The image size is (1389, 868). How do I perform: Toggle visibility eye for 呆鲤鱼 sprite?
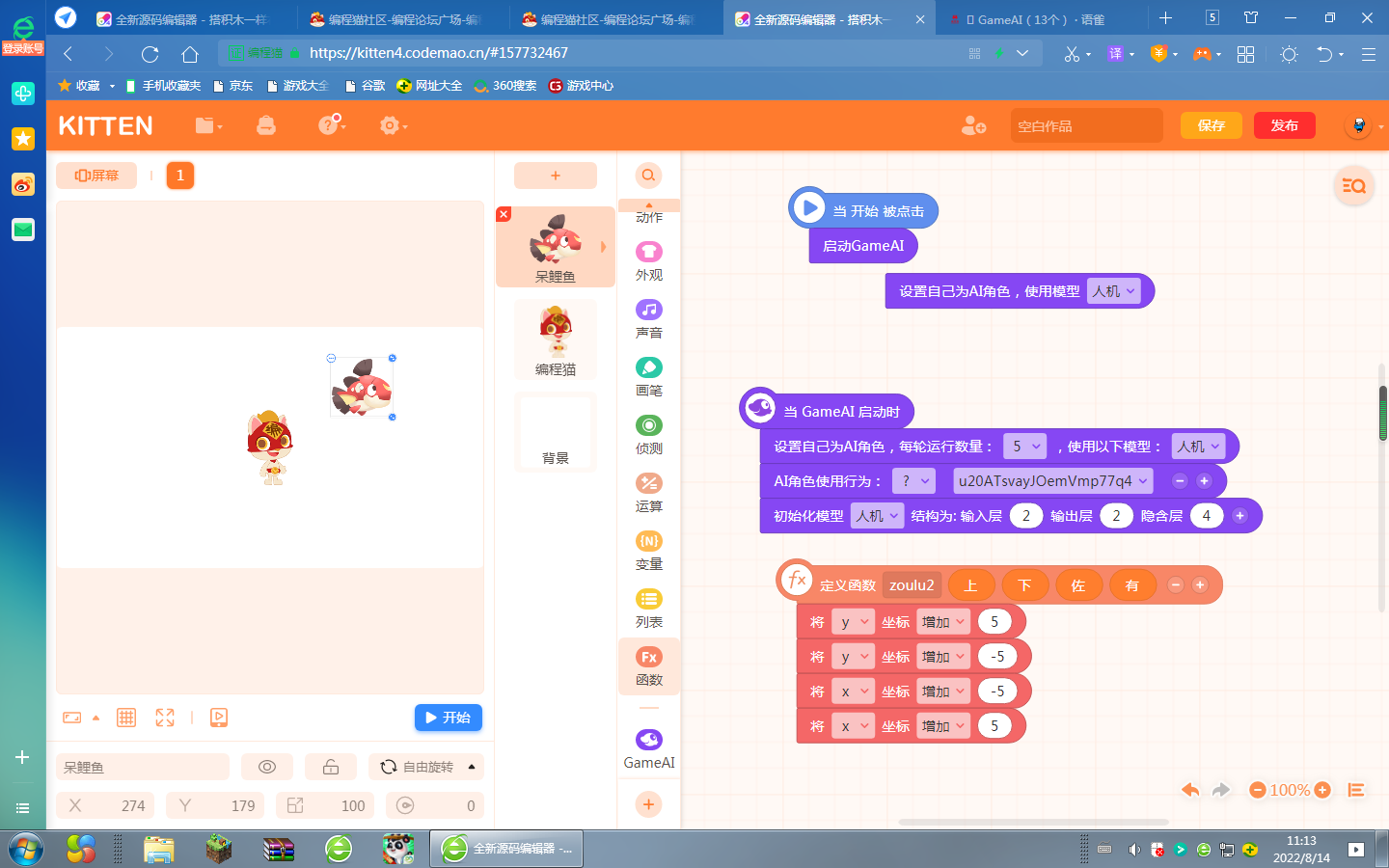coord(267,767)
